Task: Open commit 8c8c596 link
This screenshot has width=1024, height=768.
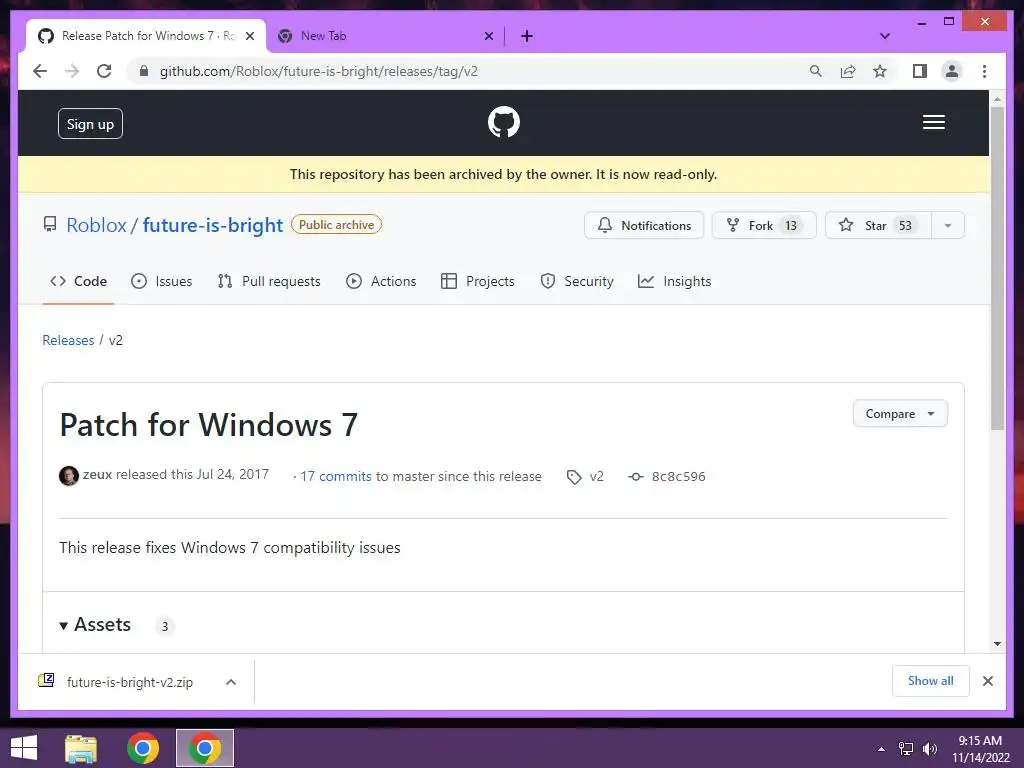Action: (679, 477)
